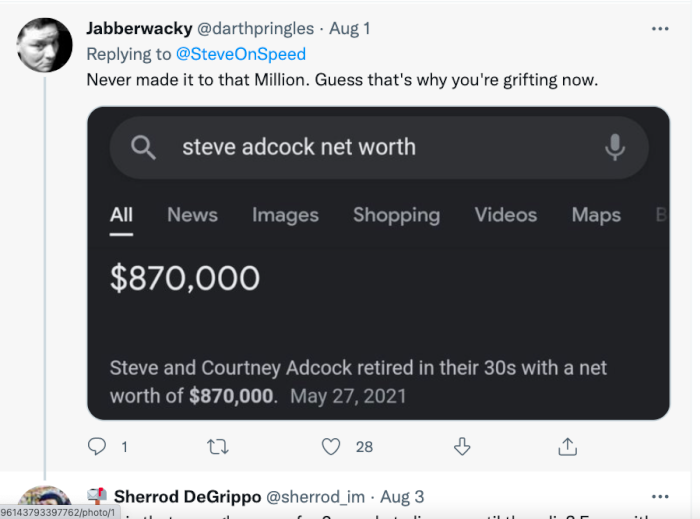Select the News tab in search results

point(192,215)
